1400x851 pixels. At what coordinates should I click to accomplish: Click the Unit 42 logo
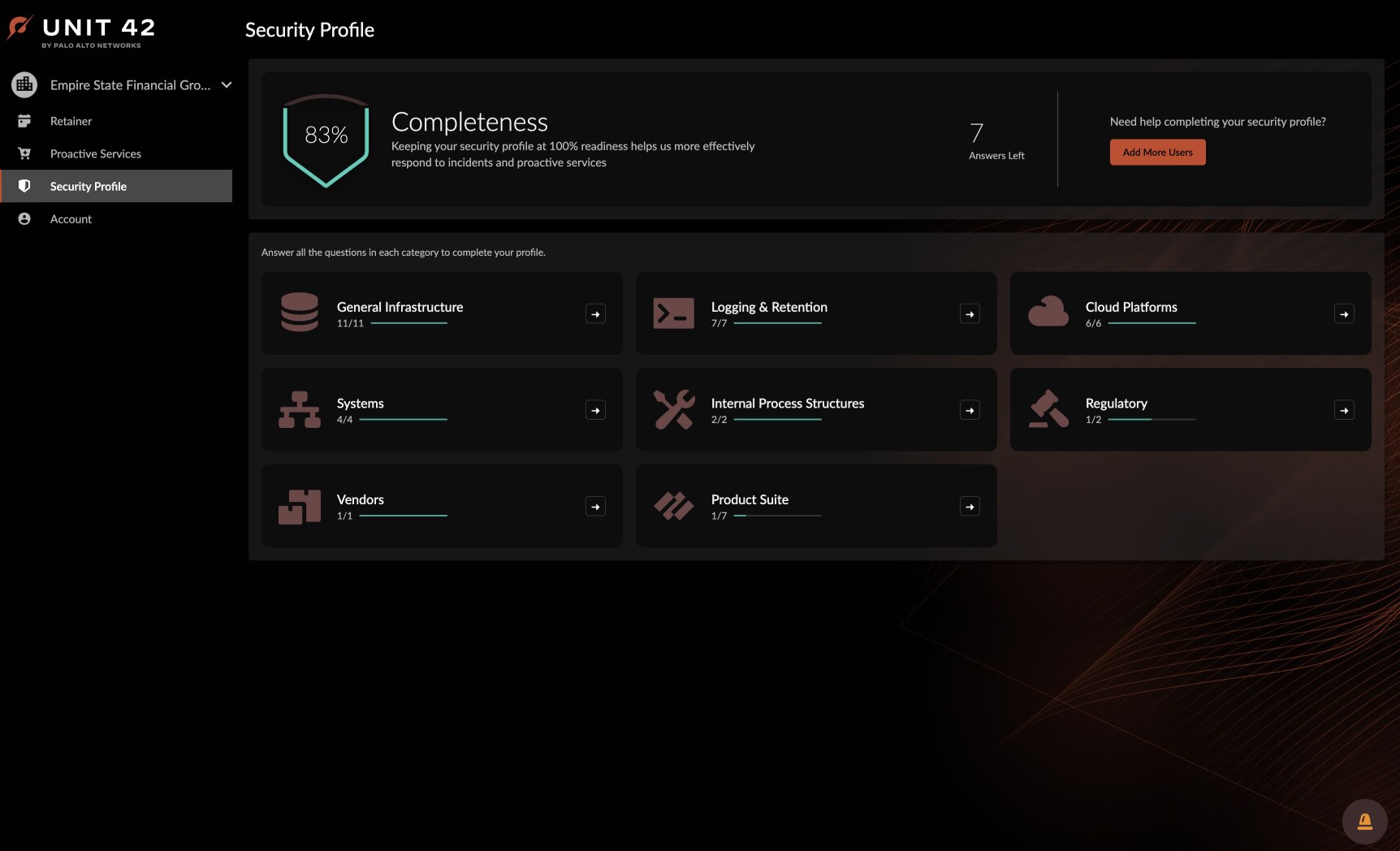pos(81,31)
